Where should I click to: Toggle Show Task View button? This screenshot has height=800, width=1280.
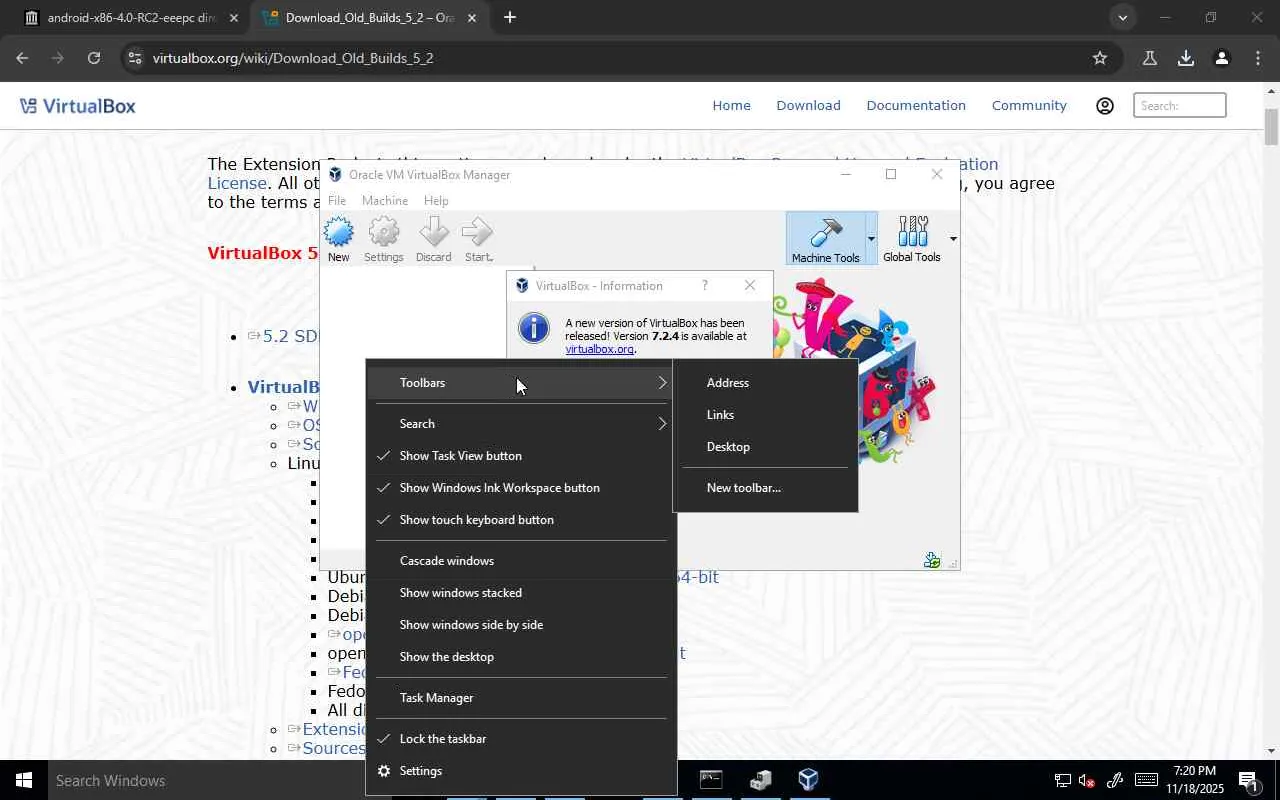point(521,456)
